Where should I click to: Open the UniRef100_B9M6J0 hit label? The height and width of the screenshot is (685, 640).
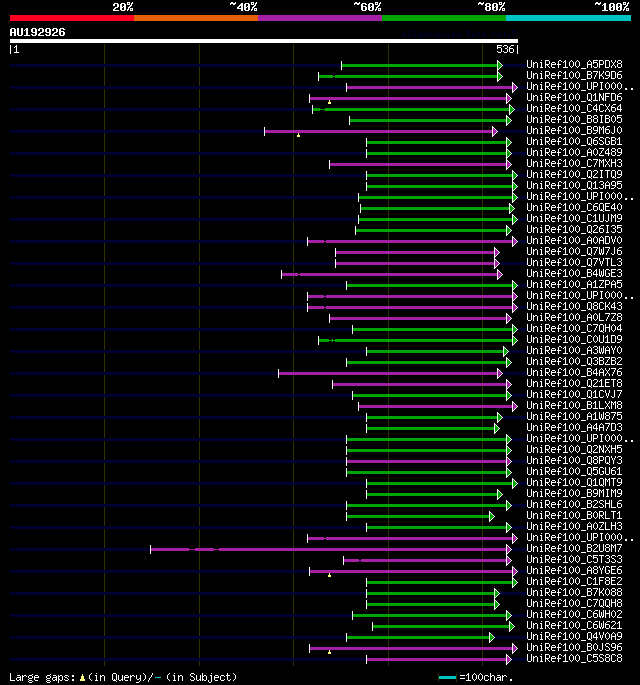(x=574, y=131)
